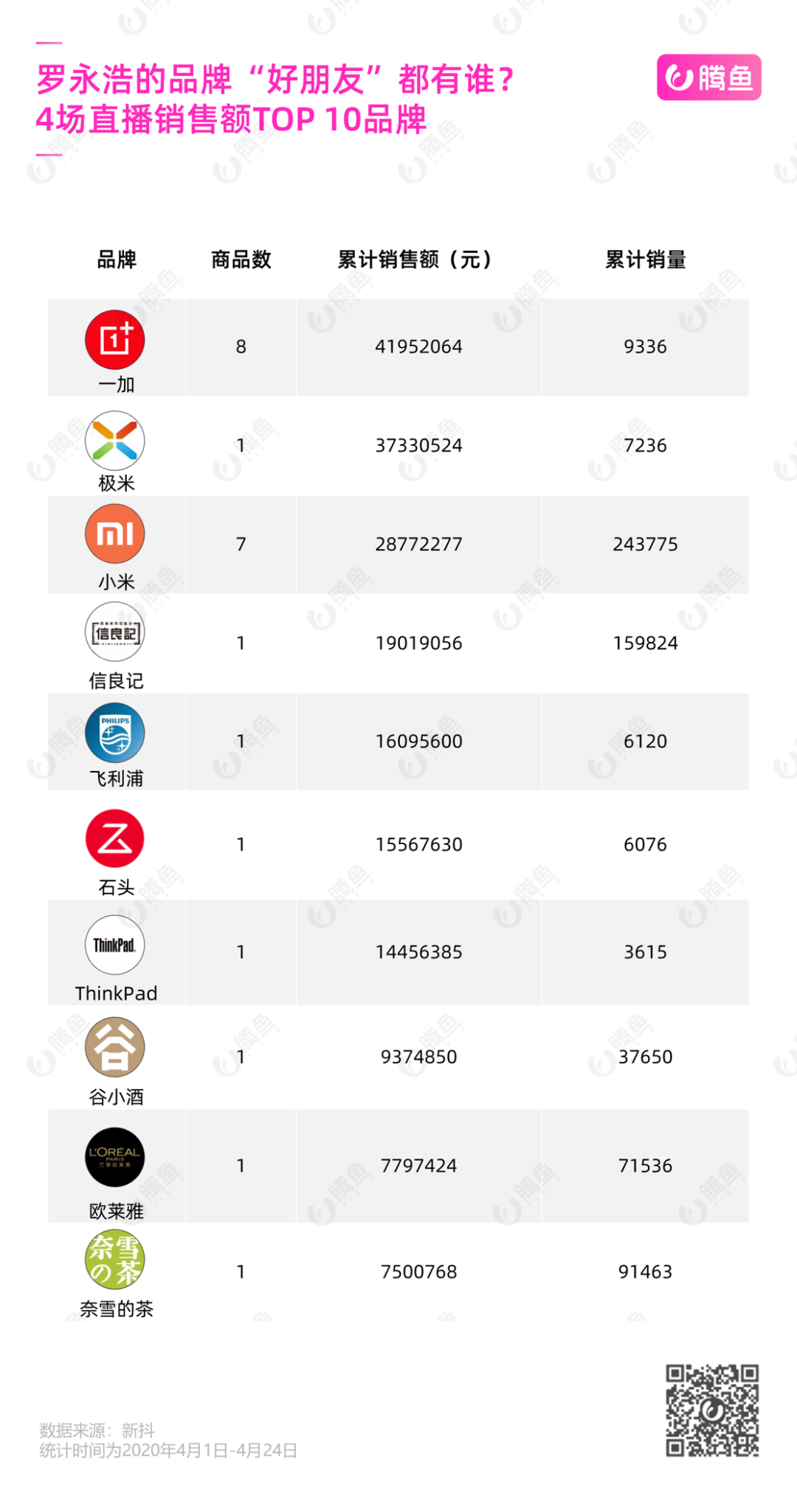Click the 商品数 column header
The width and height of the screenshot is (797, 1512).
[x=241, y=260]
